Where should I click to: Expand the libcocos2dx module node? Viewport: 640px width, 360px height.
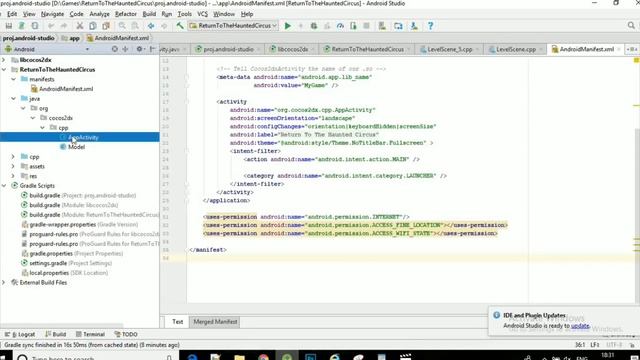click(4, 60)
